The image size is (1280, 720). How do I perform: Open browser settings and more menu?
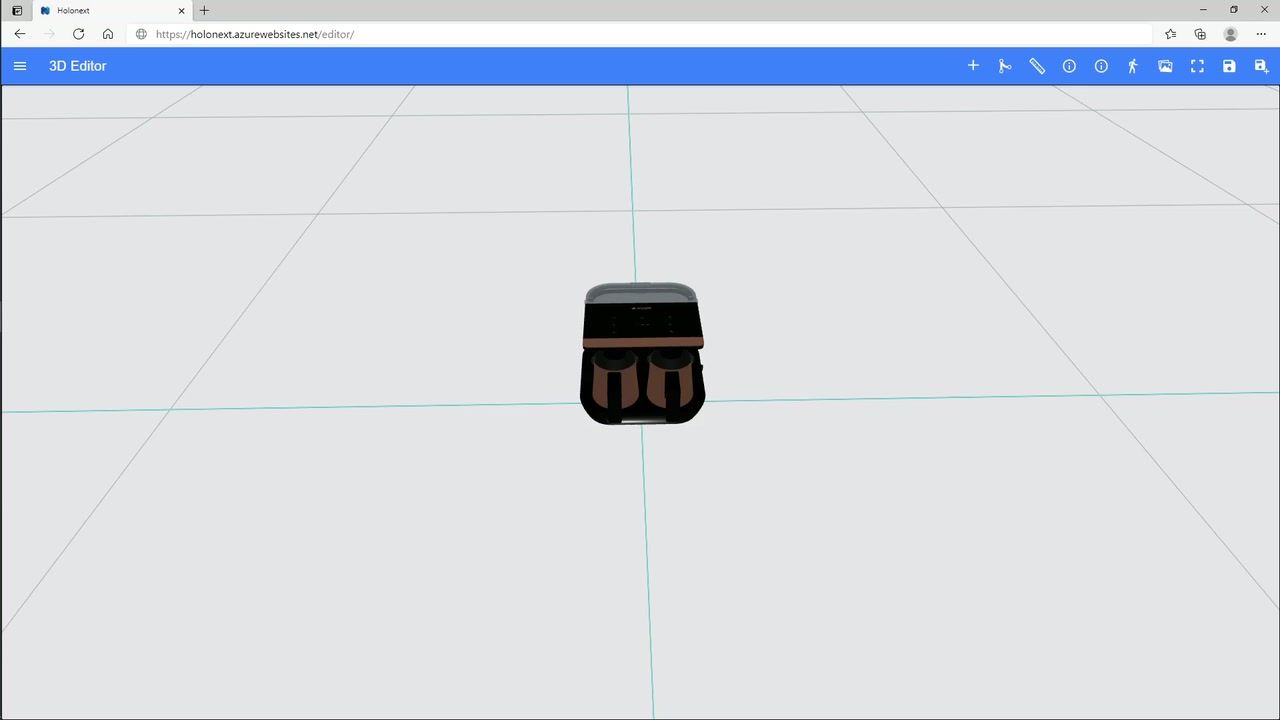(1261, 34)
